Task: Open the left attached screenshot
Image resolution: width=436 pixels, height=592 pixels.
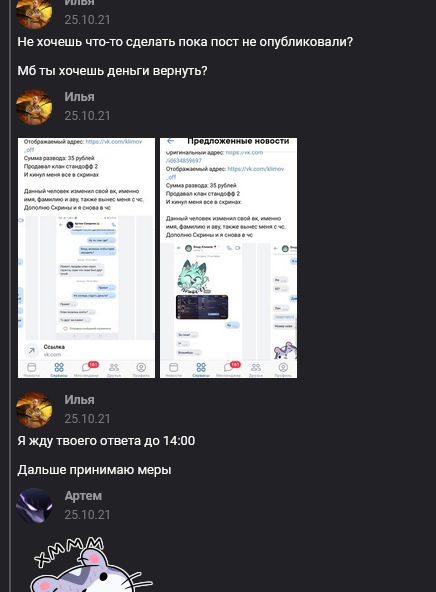Action: pyautogui.click(x=86, y=258)
